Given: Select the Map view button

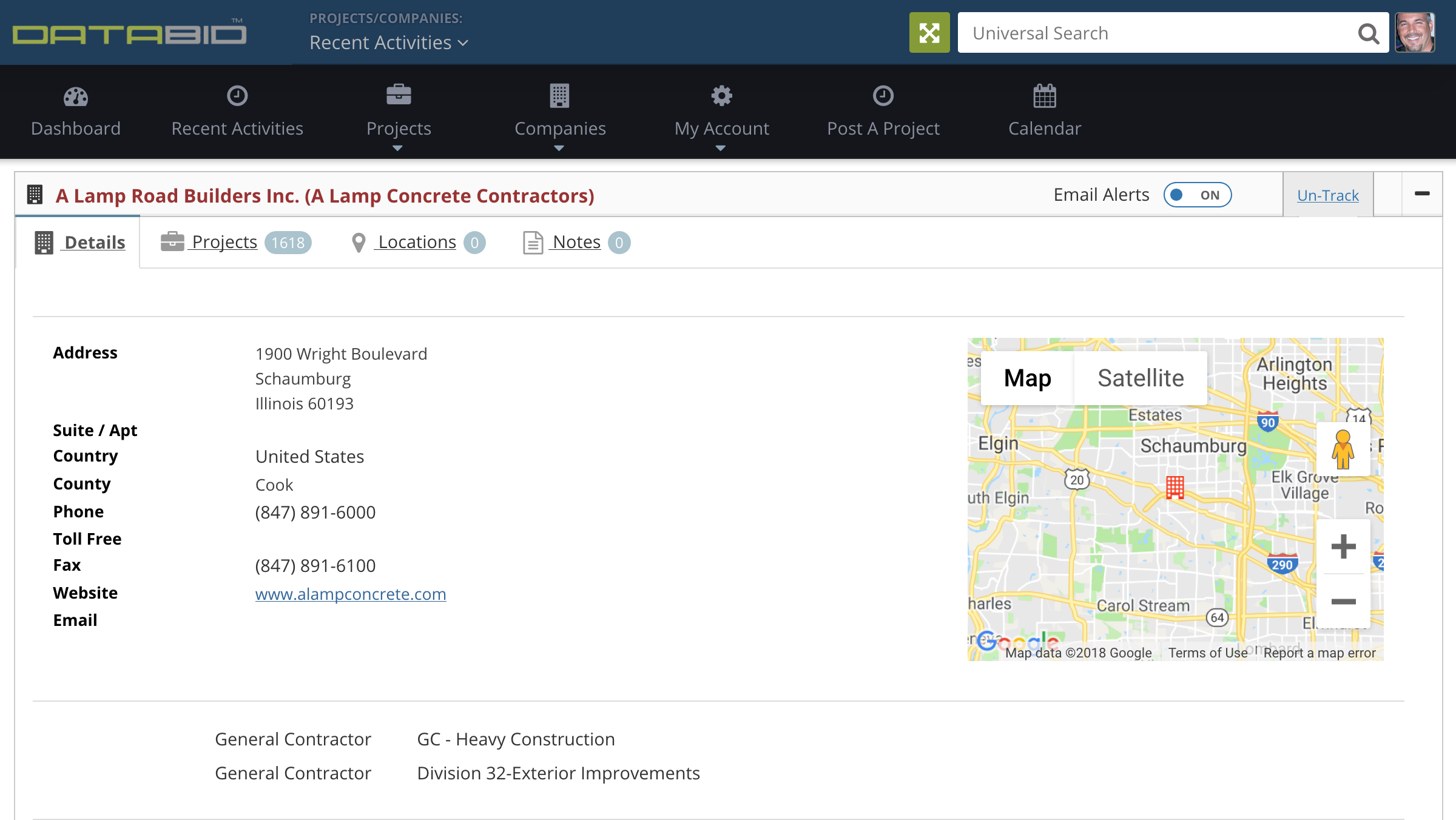Looking at the screenshot, I should click(x=1027, y=378).
